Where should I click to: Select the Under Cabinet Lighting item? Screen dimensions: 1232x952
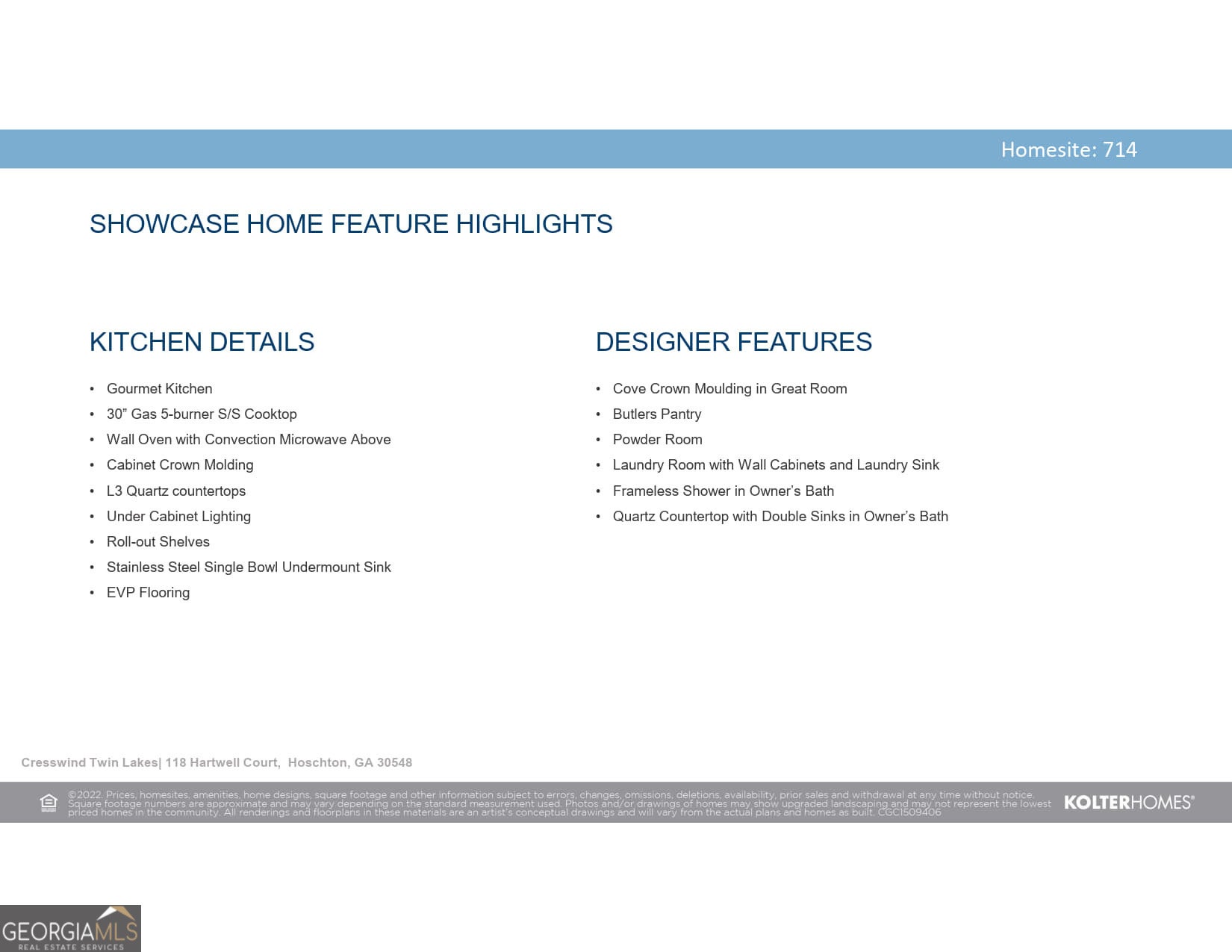[x=178, y=516]
